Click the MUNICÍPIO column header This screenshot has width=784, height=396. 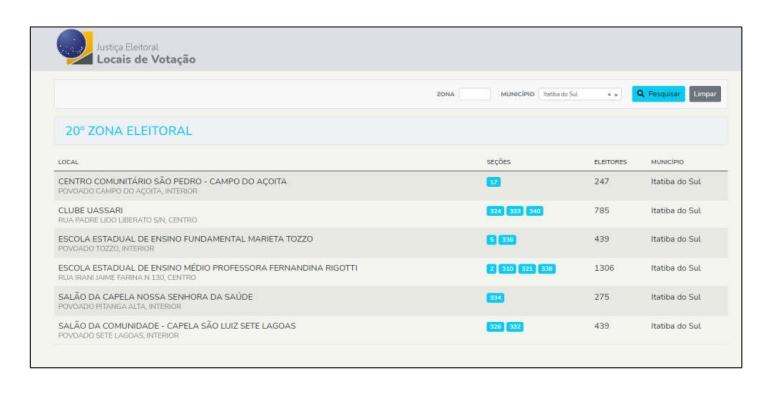667,162
